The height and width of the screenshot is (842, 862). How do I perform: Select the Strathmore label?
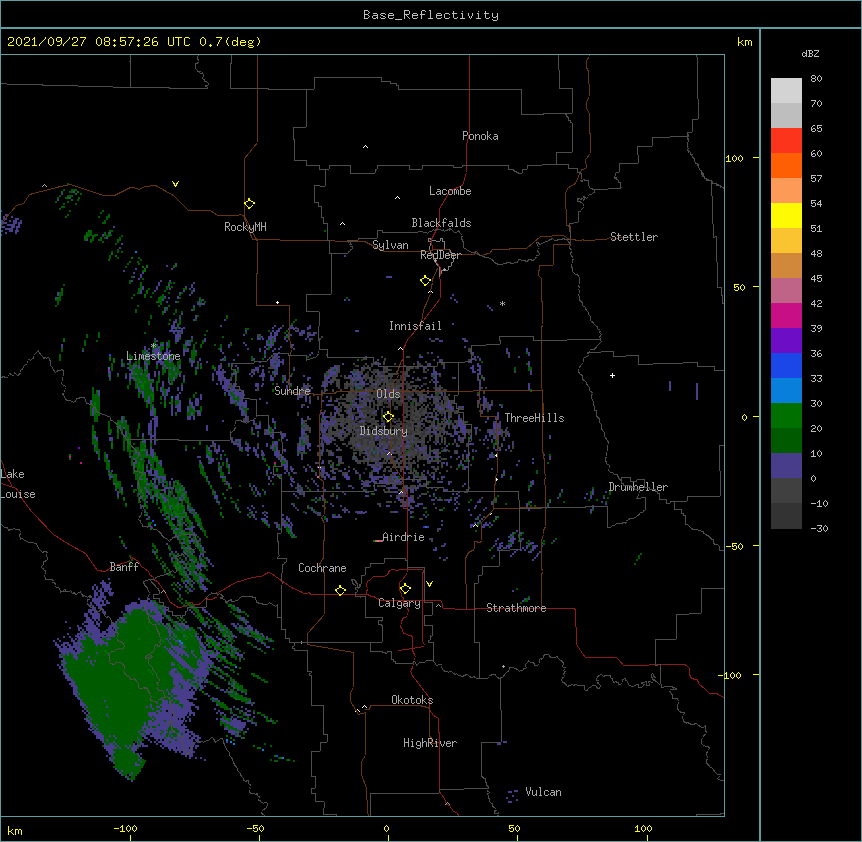516,608
